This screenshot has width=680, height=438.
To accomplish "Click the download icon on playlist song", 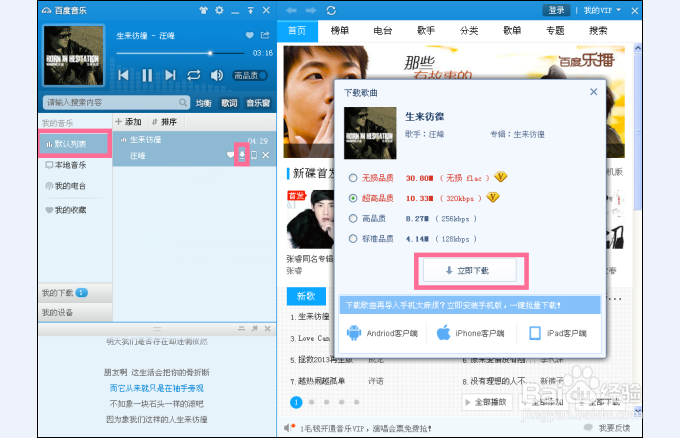I will tap(242, 154).
